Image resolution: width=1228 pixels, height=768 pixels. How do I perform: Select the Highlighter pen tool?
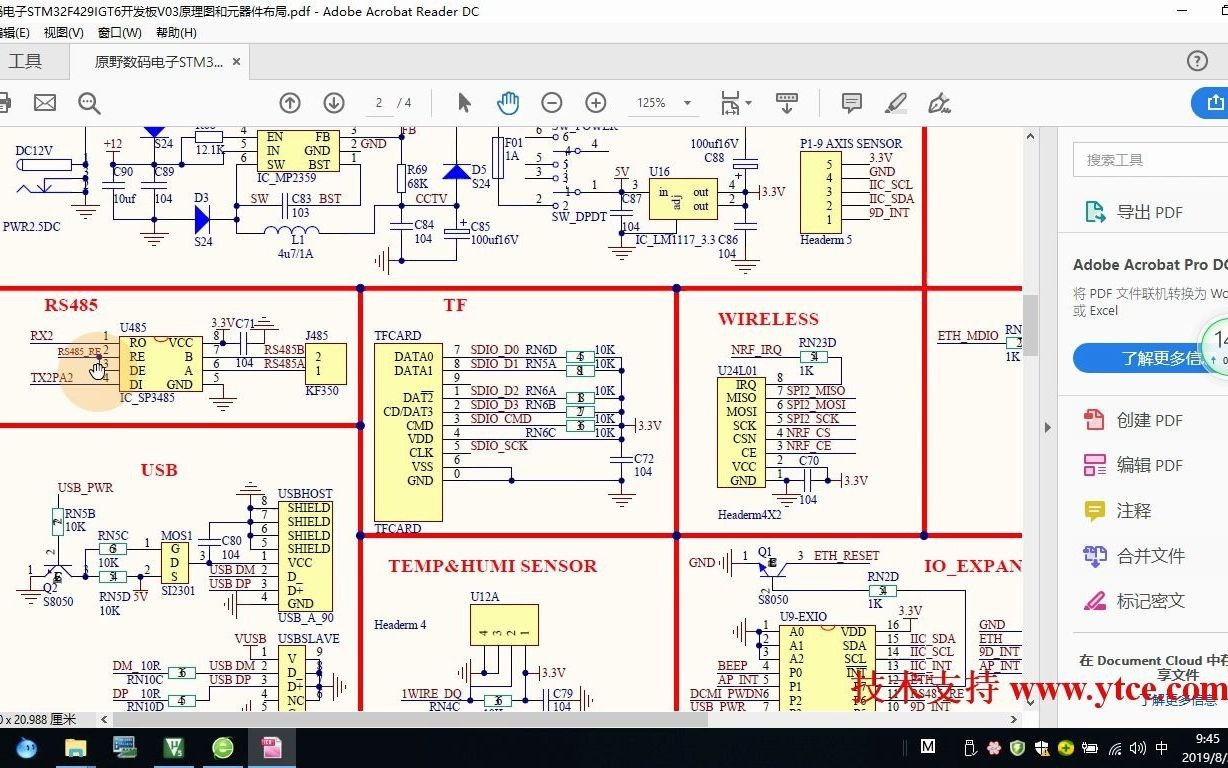(x=896, y=102)
